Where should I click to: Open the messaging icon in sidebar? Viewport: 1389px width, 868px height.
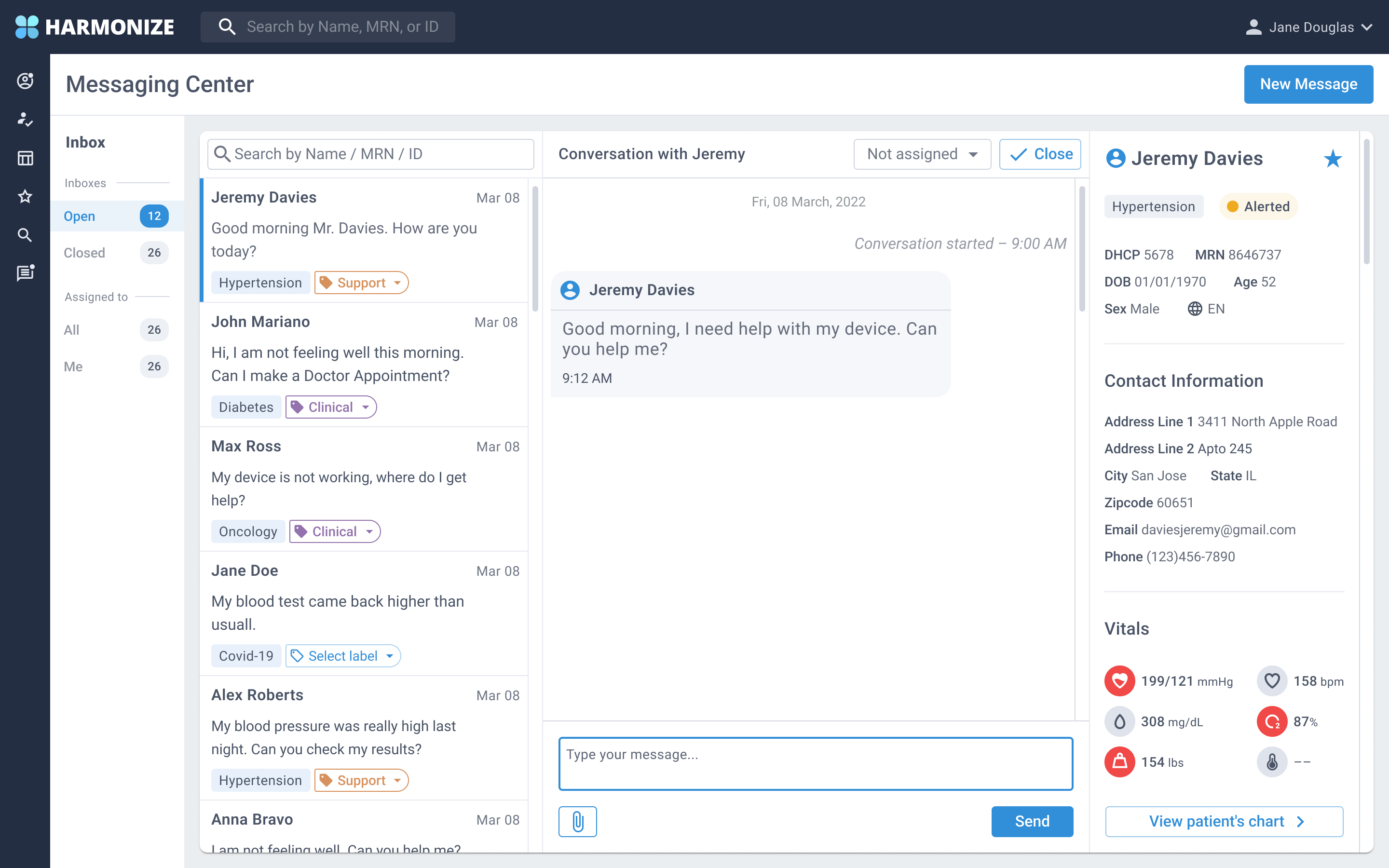pos(25,272)
